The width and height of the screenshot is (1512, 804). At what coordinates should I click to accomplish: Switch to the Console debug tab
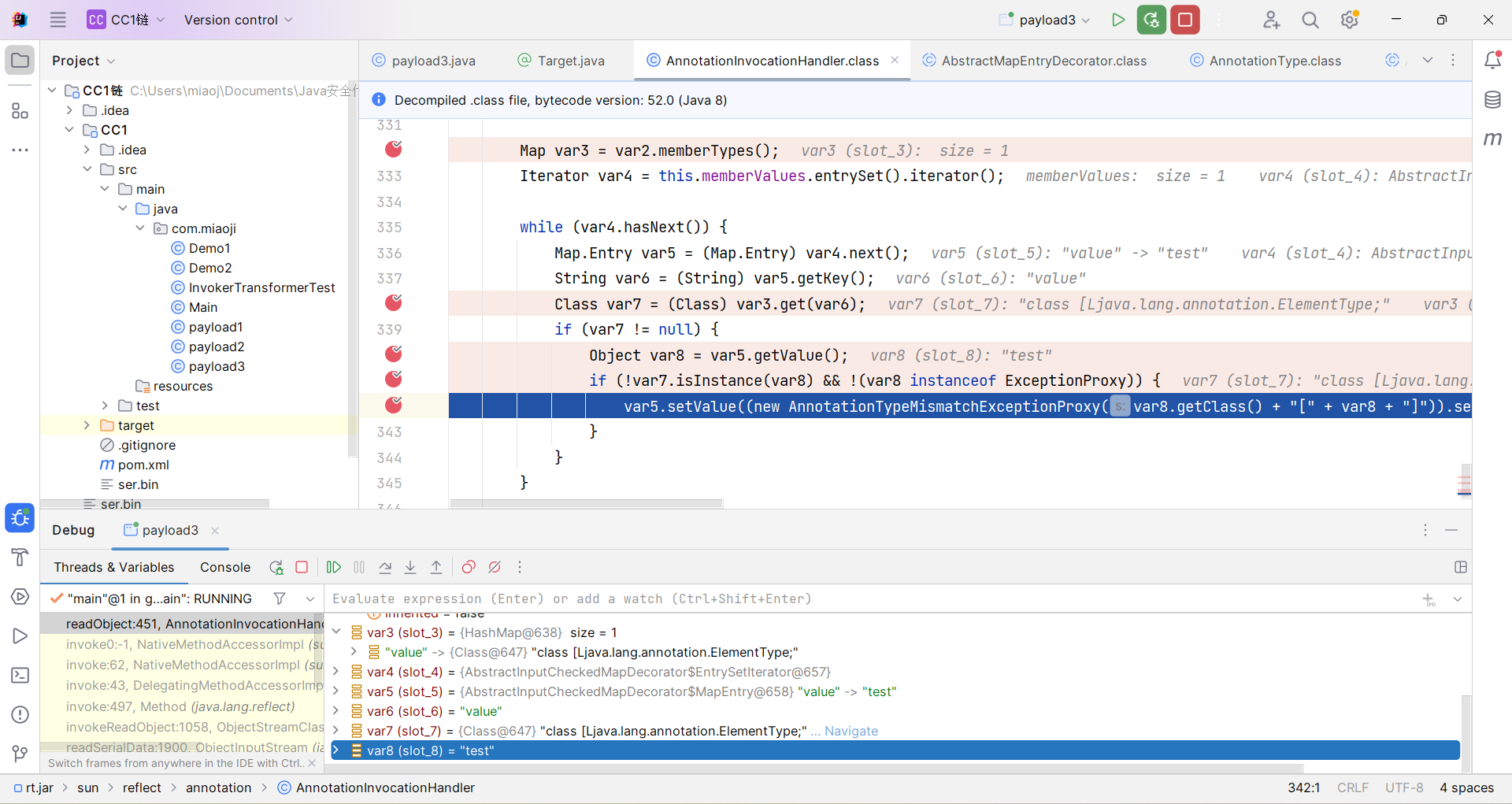(224, 567)
